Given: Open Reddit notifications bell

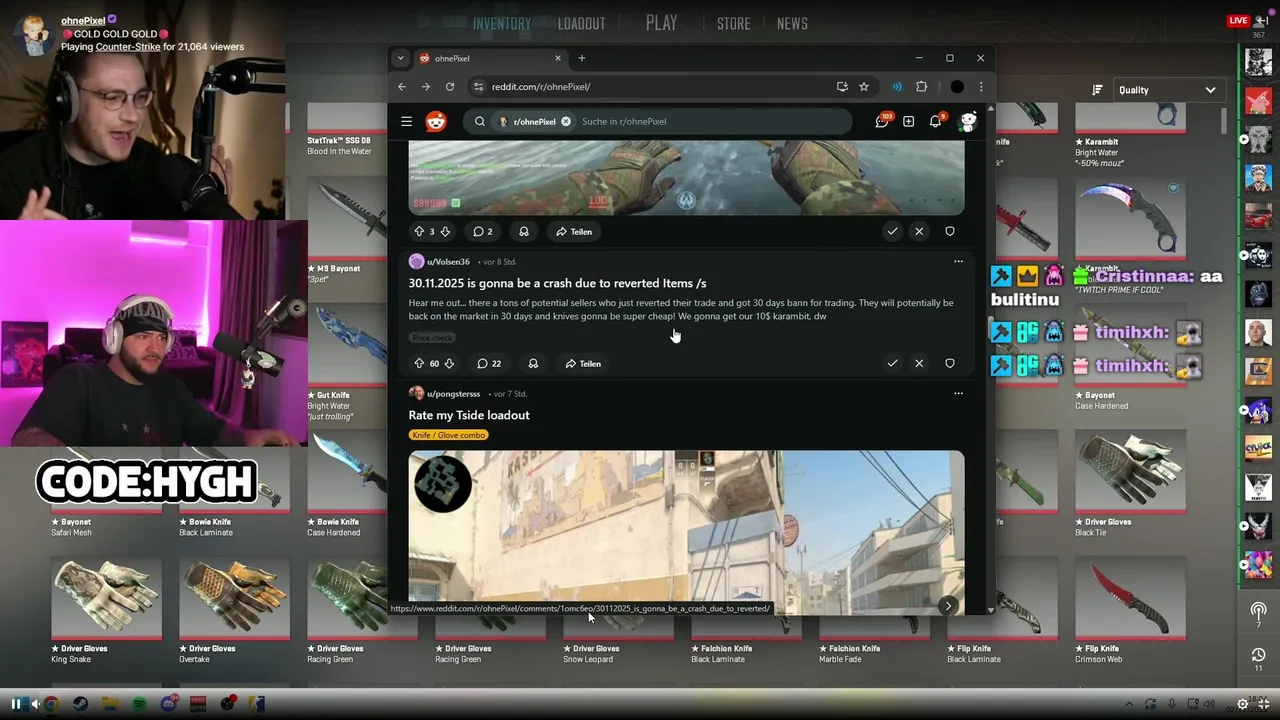Looking at the screenshot, I should click(x=936, y=120).
